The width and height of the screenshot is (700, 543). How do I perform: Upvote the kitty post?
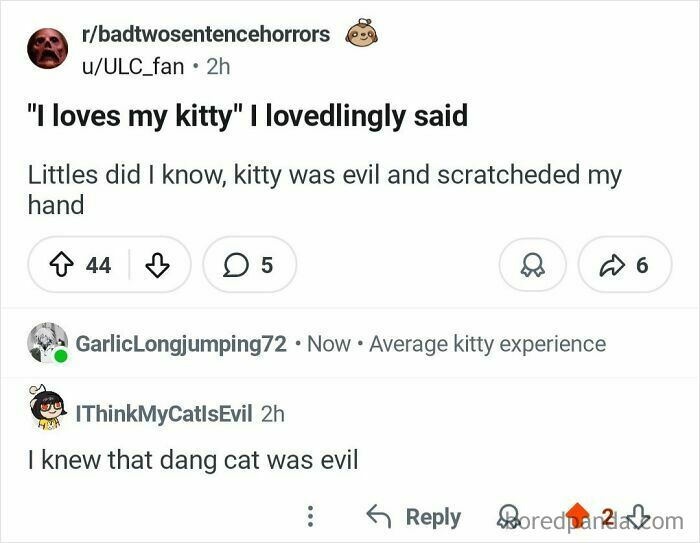61,265
